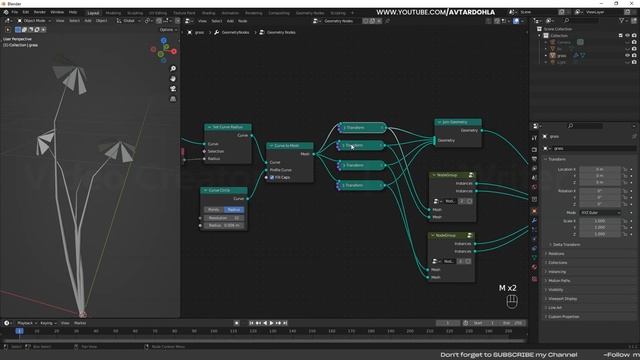This screenshot has width=640, height=360.
Task: Toggle Fill Caps checkbox in Curve to Mesh
Action: tap(272, 178)
